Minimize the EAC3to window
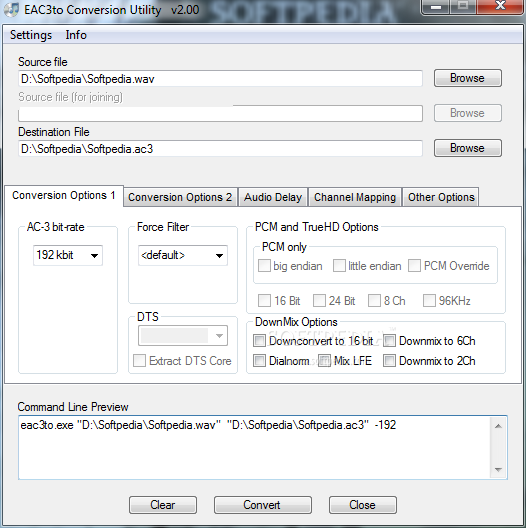 tap(436, 7)
